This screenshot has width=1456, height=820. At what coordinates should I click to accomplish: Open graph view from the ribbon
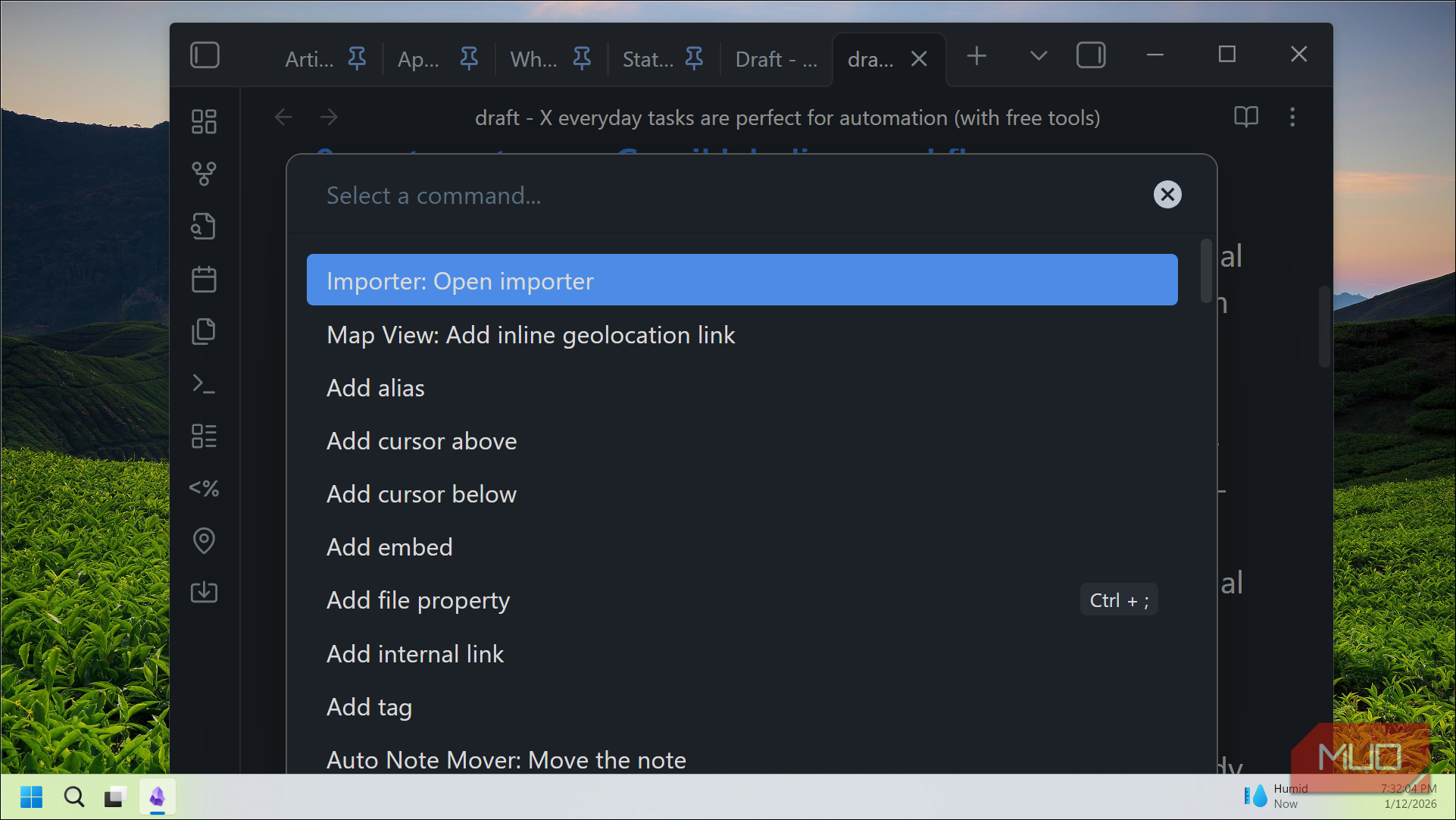204,174
